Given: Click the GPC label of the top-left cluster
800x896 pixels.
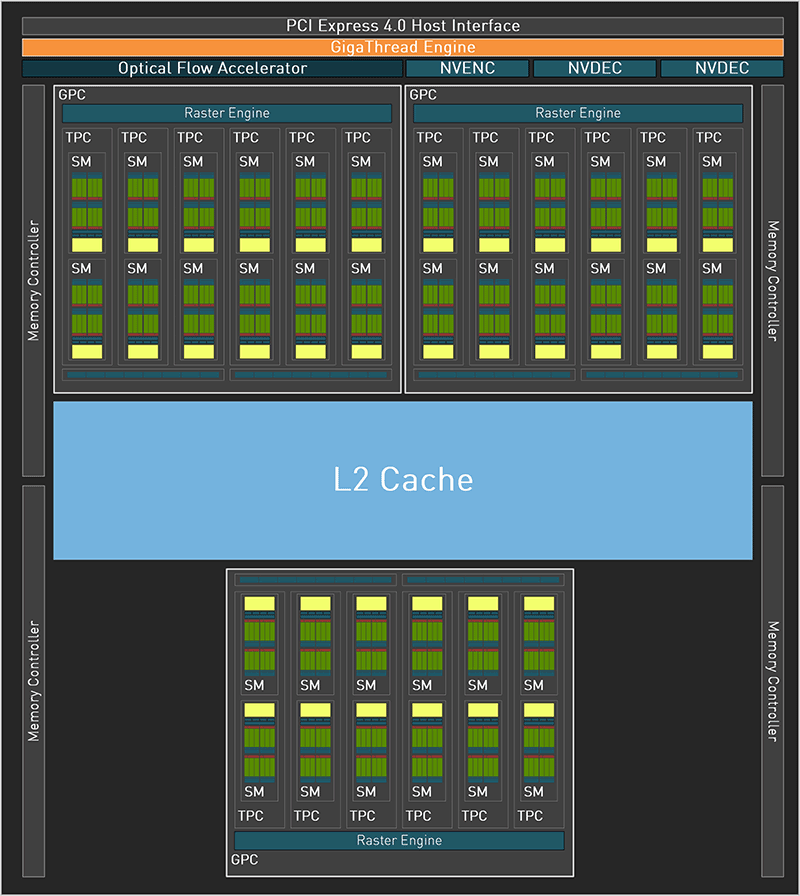Looking at the screenshot, I should click(x=72, y=94).
